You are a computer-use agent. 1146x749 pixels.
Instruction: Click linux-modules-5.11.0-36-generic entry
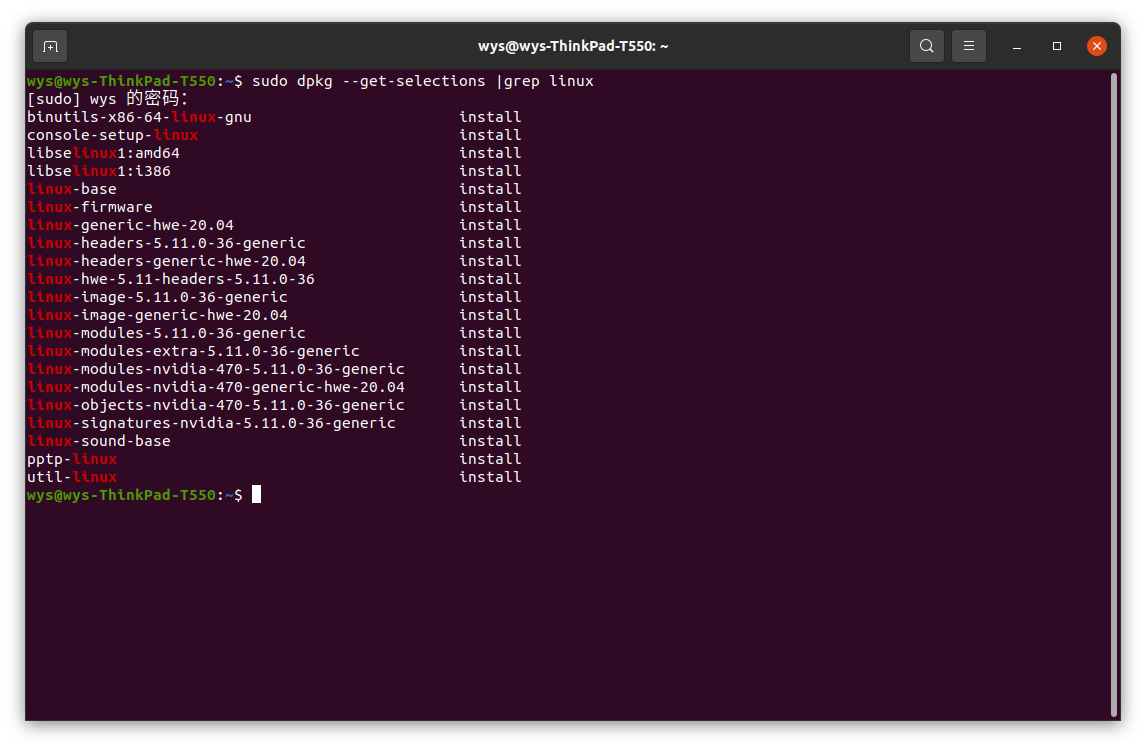tap(166, 333)
